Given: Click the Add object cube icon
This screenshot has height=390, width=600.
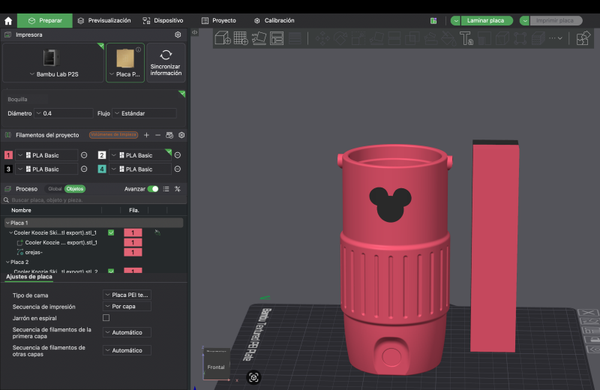Looking at the screenshot, I should click(x=223, y=38).
